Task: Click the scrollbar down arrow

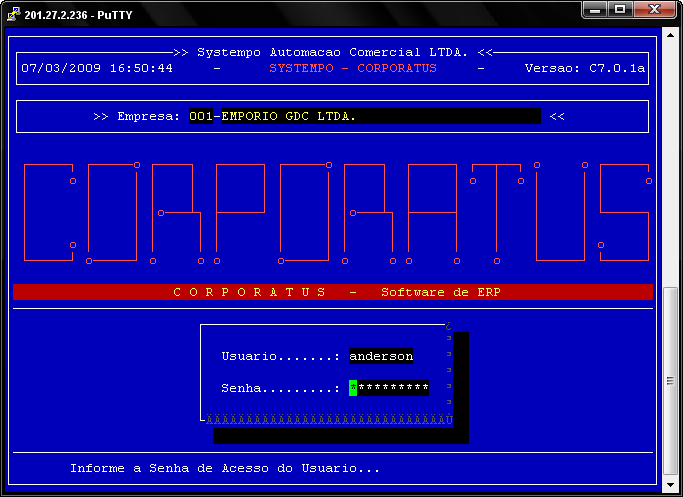Action: click(670, 485)
